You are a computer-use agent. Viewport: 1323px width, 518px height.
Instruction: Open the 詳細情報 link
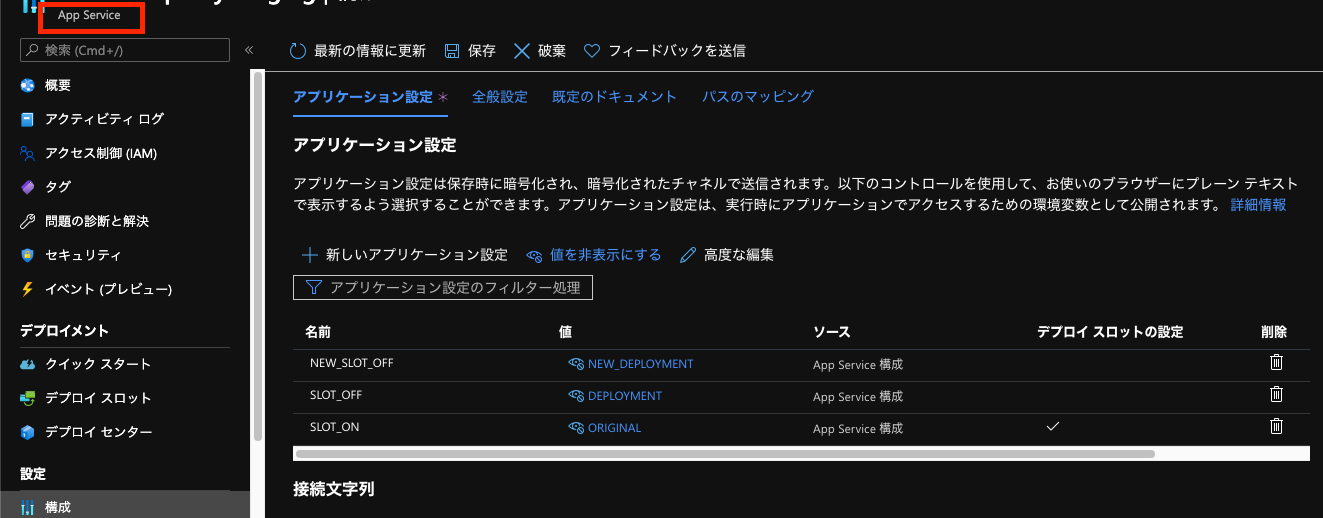[x=1258, y=204]
